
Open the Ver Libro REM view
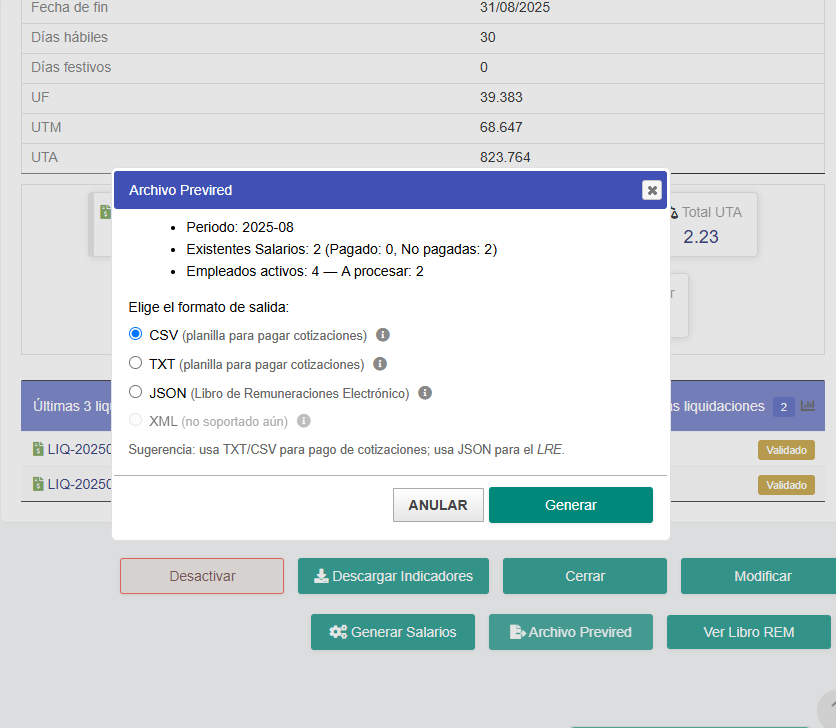pyautogui.click(x=748, y=632)
